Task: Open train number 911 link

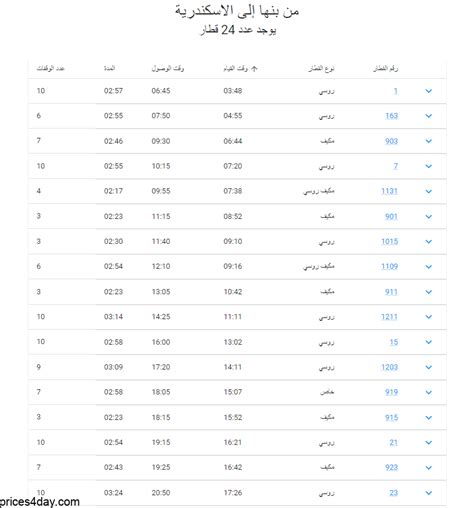Action: 391,292
